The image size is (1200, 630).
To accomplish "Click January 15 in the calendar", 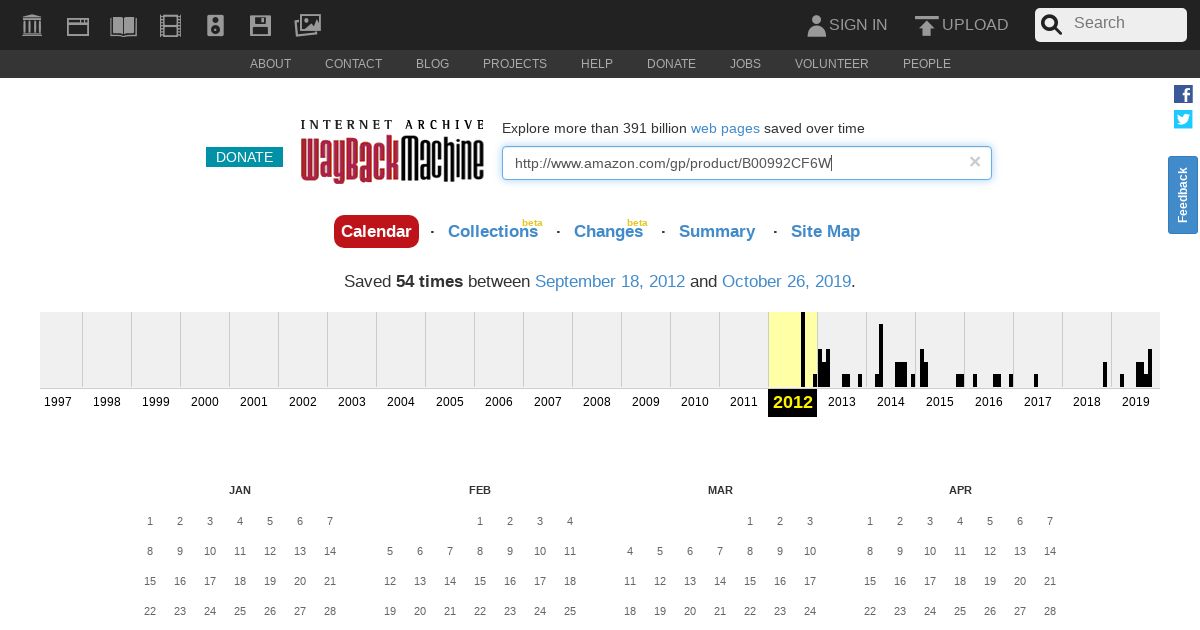I will (150, 581).
